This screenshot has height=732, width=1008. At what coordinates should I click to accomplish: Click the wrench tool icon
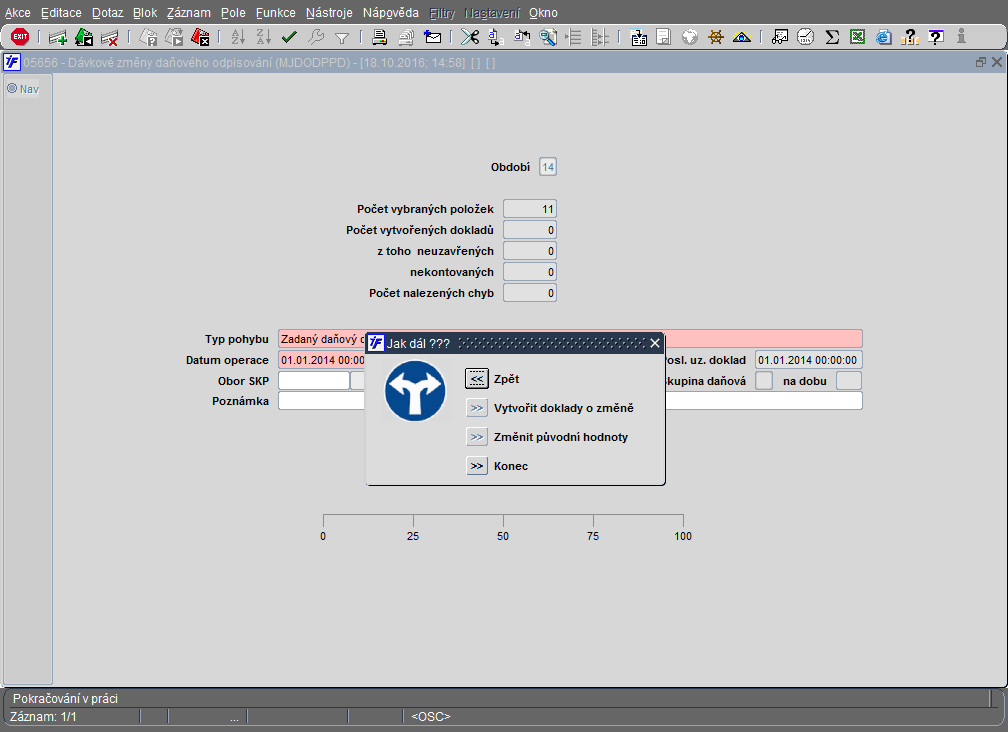(x=316, y=37)
